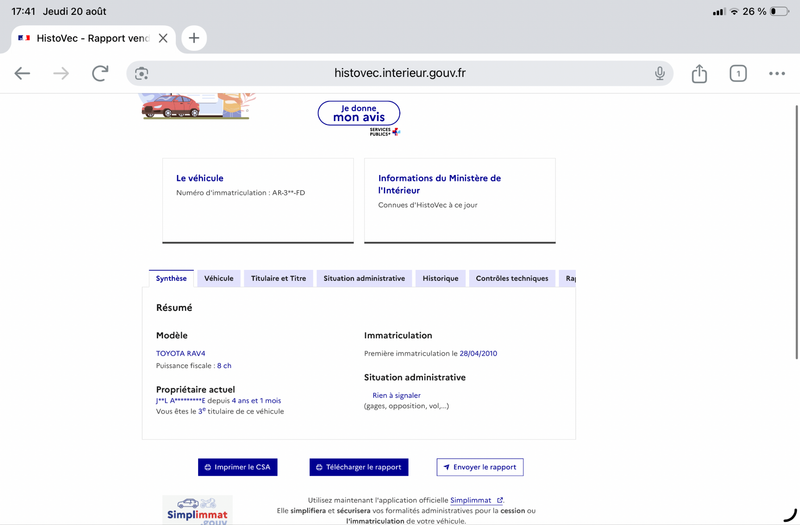
Task: Click Envoyer le rapport button
Action: coord(480,467)
